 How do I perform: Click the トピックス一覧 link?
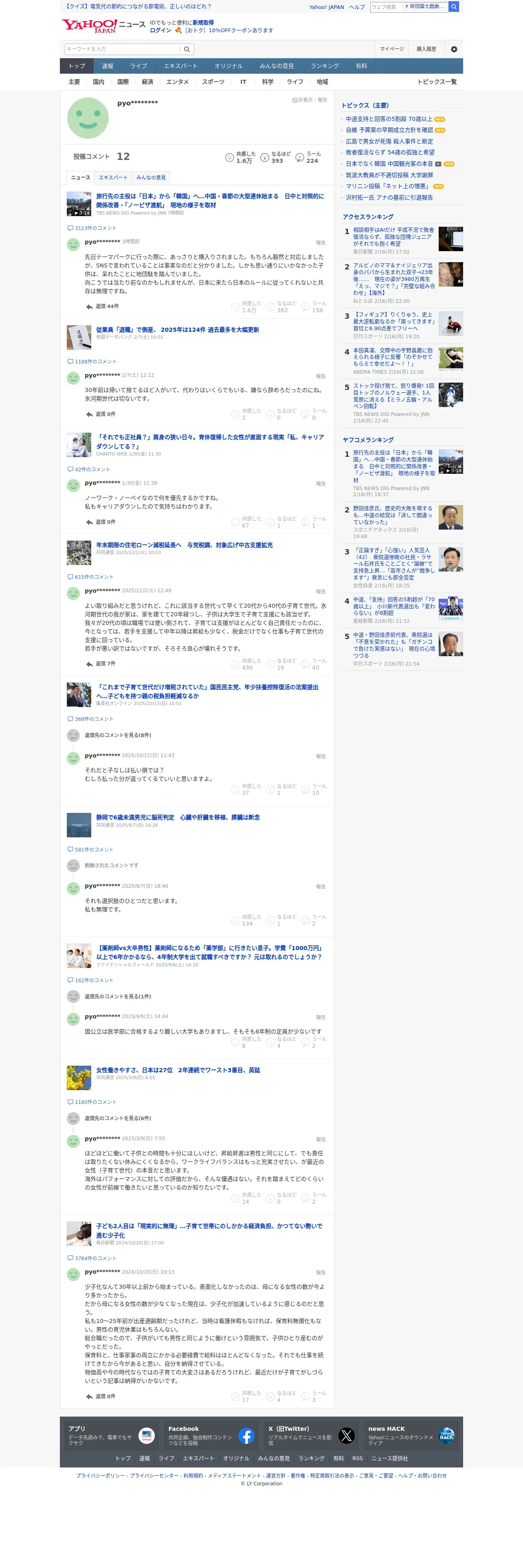(437, 82)
